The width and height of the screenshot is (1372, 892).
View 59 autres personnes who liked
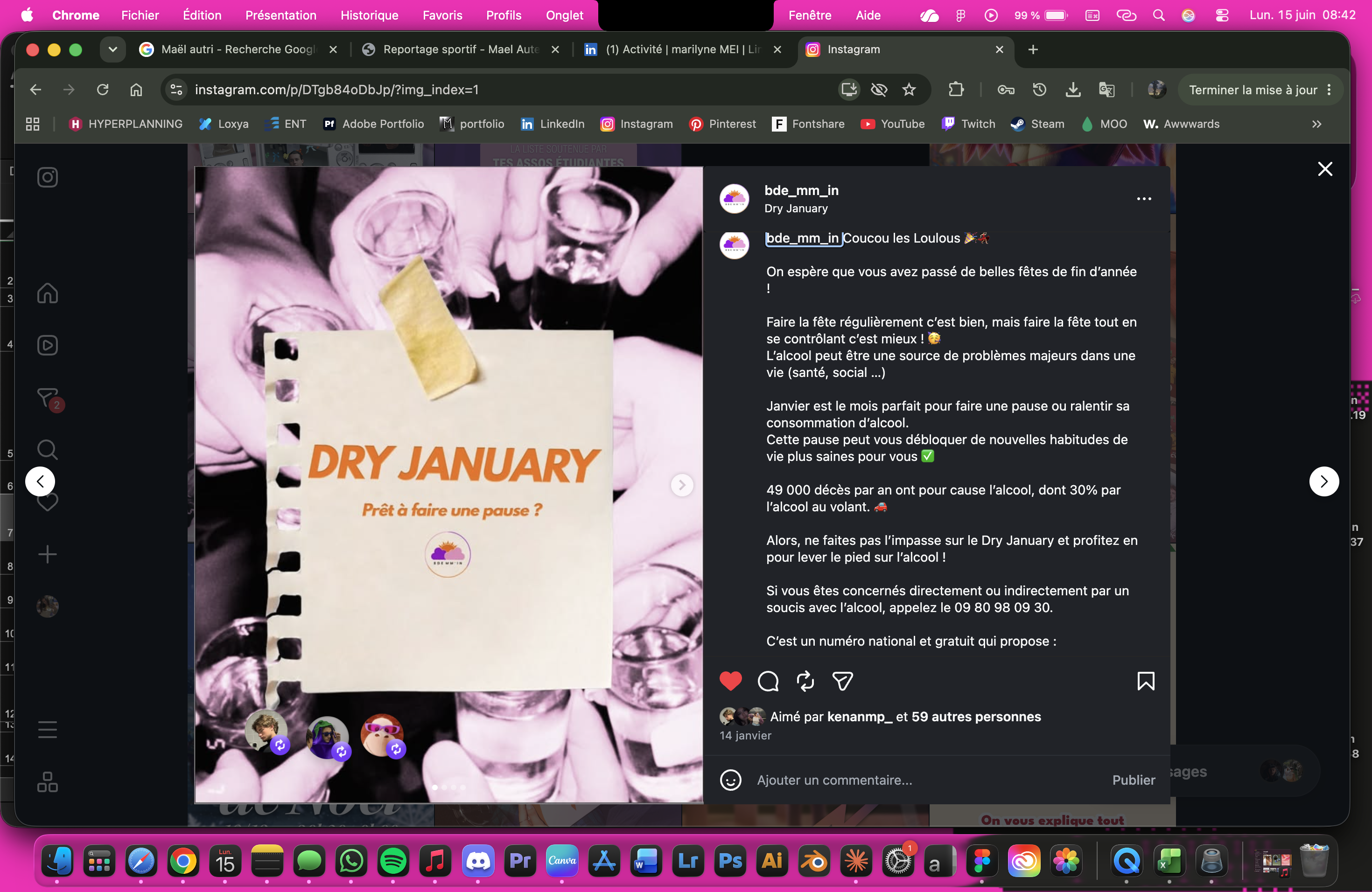[x=976, y=716]
